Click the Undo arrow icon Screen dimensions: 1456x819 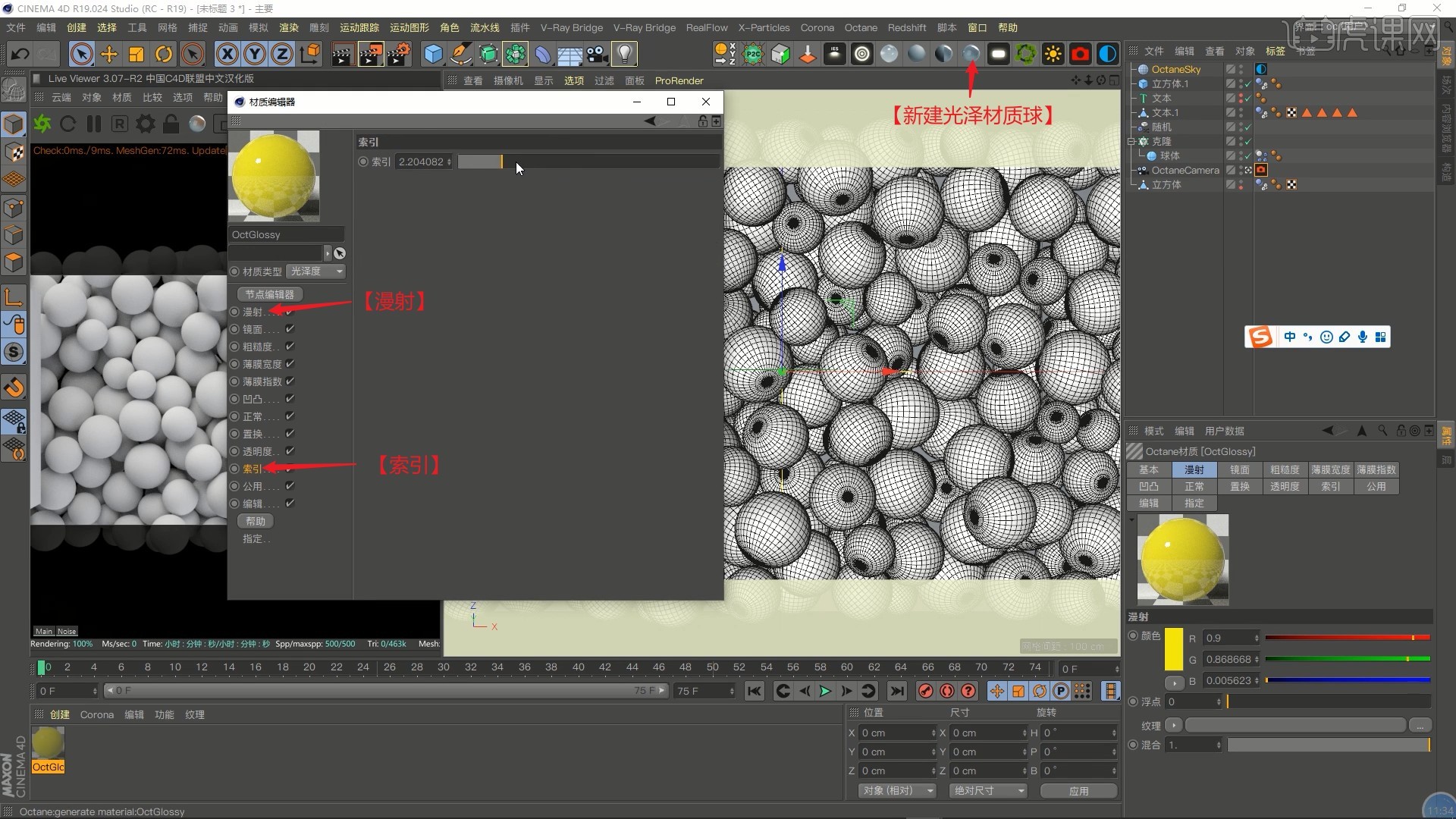[x=20, y=54]
